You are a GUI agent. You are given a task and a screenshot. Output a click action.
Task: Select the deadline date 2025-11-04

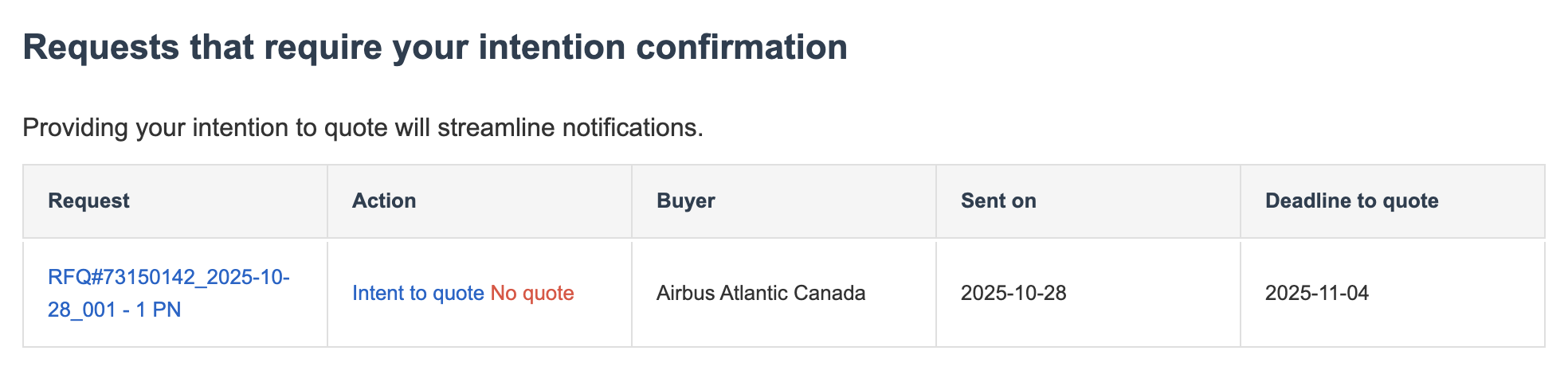[1316, 294]
